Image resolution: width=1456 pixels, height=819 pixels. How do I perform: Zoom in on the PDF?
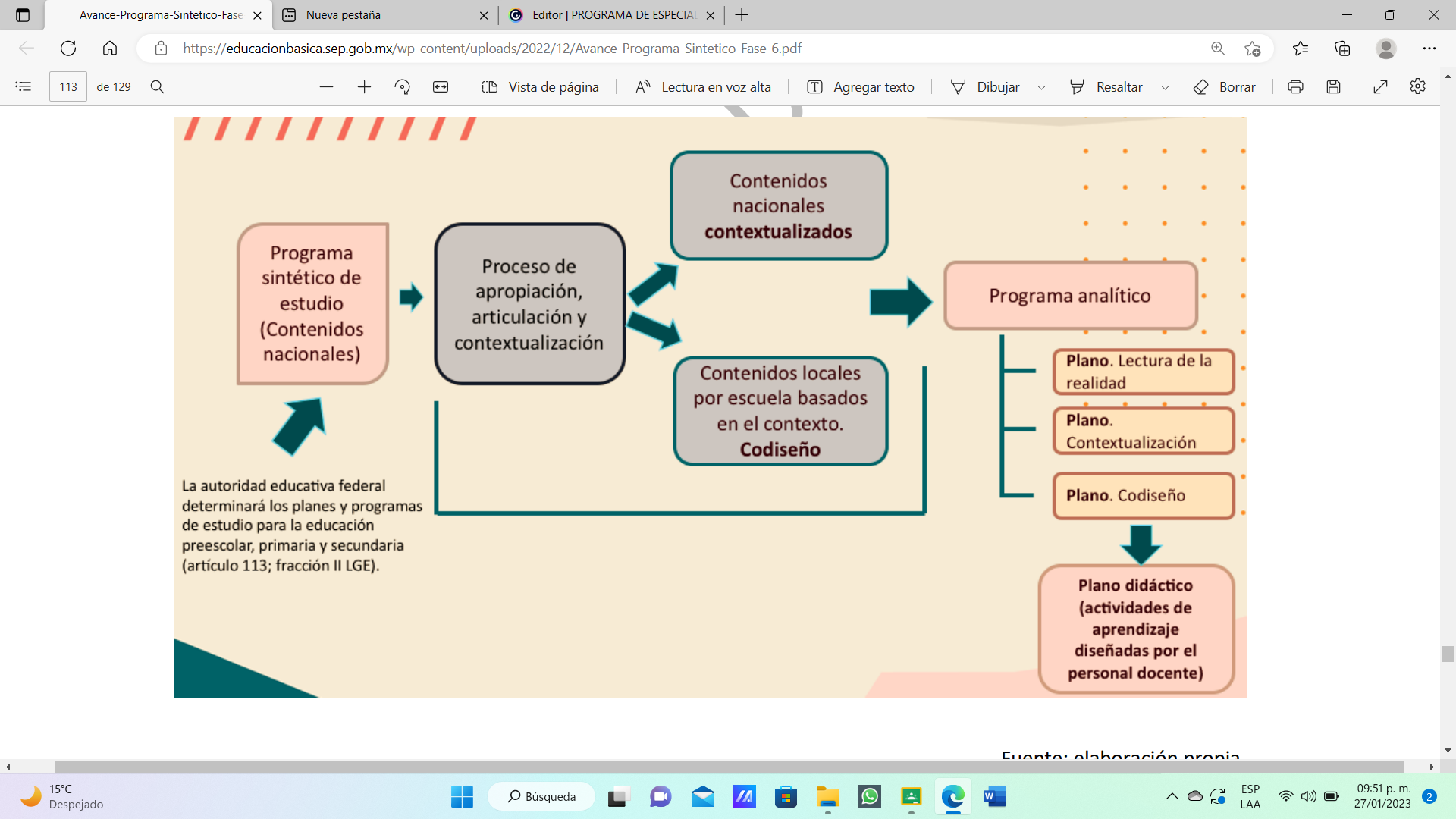coord(364,86)
